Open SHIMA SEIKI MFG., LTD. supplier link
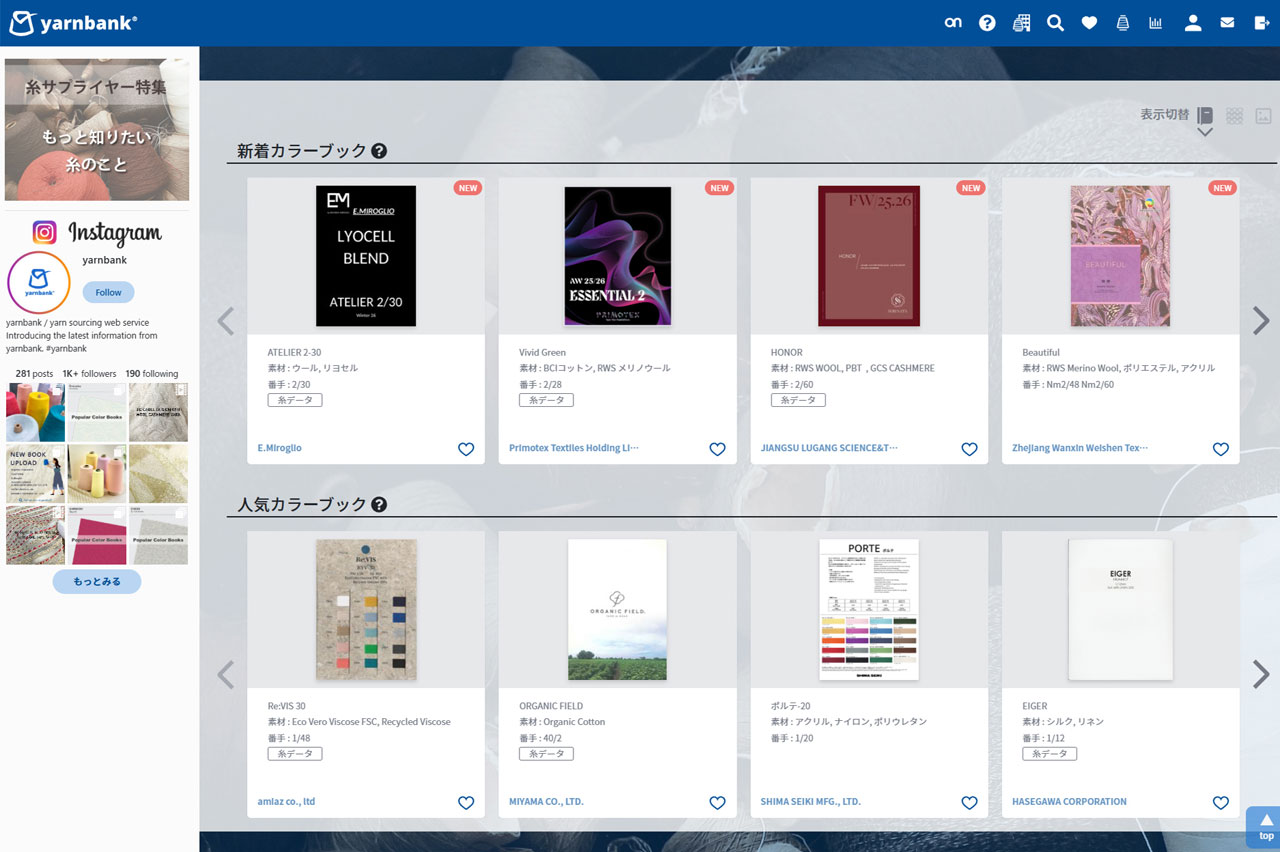This screenshot has height=852, width=1280. coord(811,801)
